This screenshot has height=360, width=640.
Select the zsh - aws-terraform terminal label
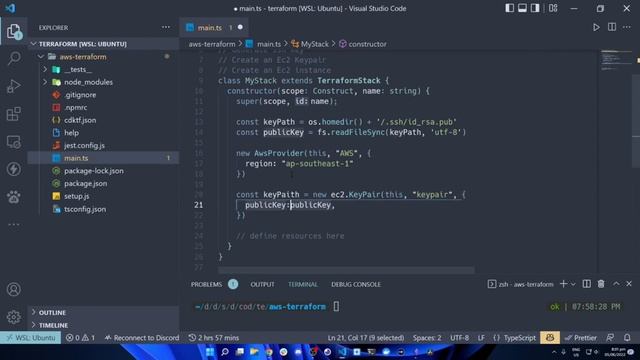tap(521, 284)
